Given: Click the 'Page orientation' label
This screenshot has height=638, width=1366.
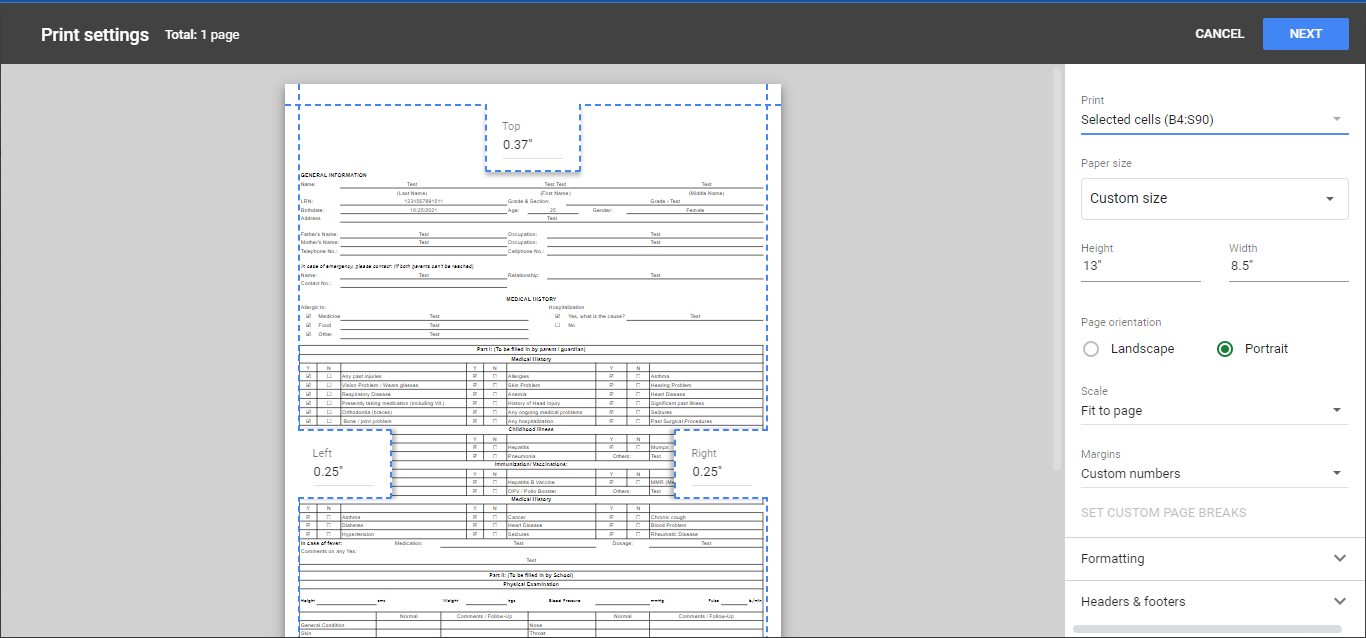Looking at the screenshot, I should pos(1121,323).
